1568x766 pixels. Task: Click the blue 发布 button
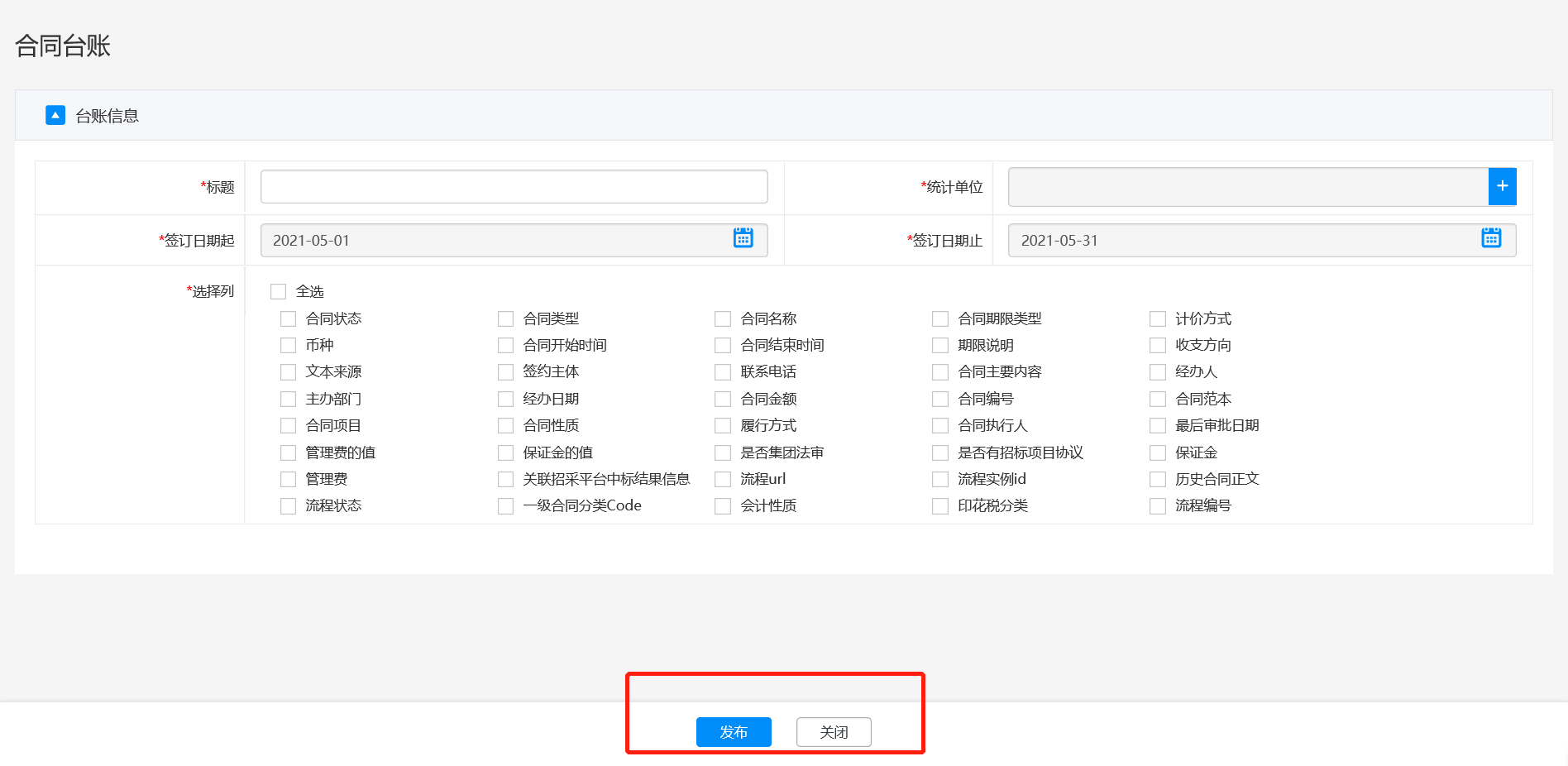click(x=734, y=732)
